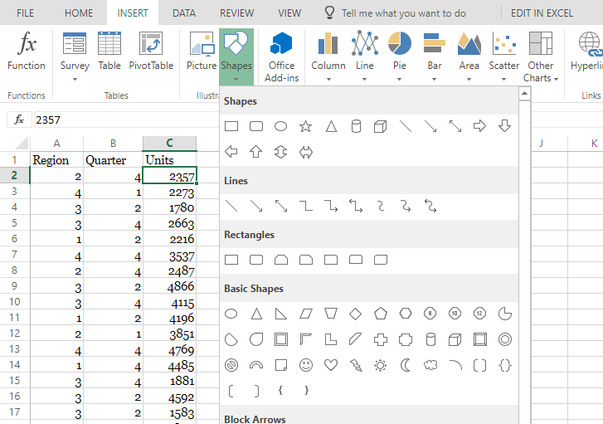This screenshot has height=424, width=603.
Task: Select the cell containing 4866
Action: (x=170, y=286)
